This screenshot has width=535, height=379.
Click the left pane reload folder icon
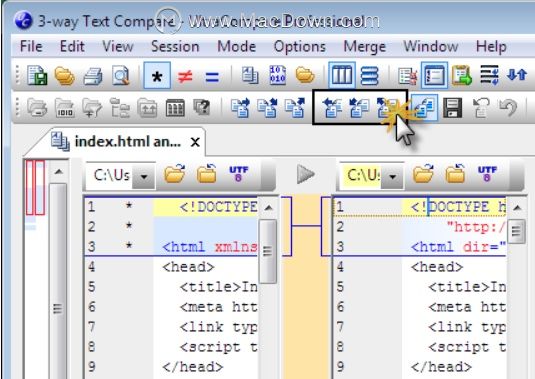tap(206, 173)
